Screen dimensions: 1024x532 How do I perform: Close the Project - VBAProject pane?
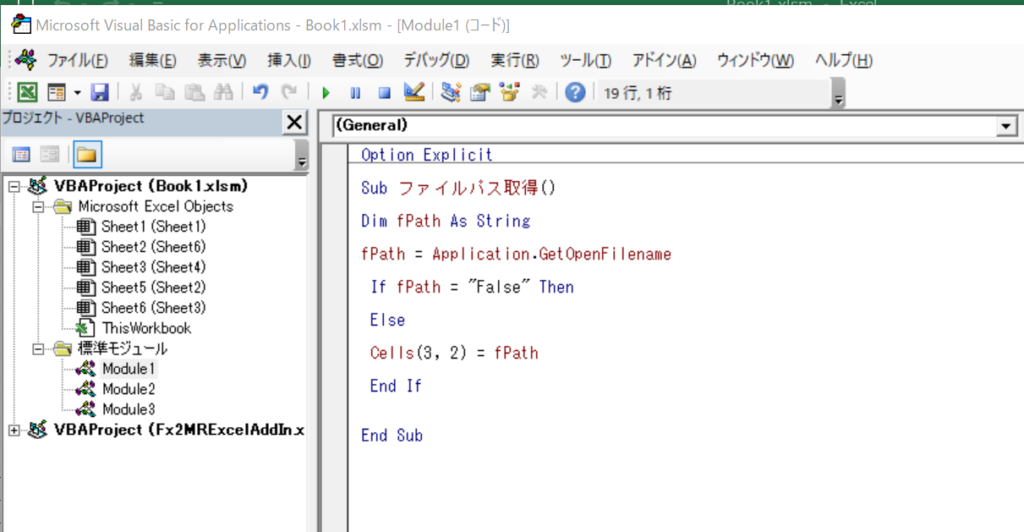tap(295, 122)
